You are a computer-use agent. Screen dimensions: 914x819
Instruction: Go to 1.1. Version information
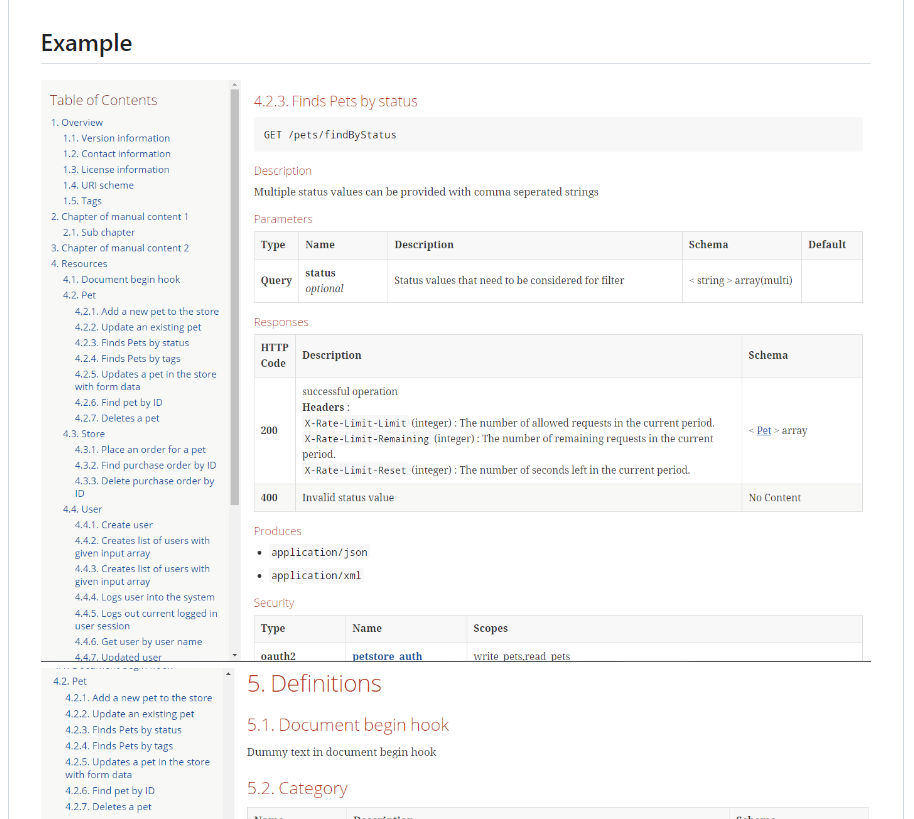(116, 138)
